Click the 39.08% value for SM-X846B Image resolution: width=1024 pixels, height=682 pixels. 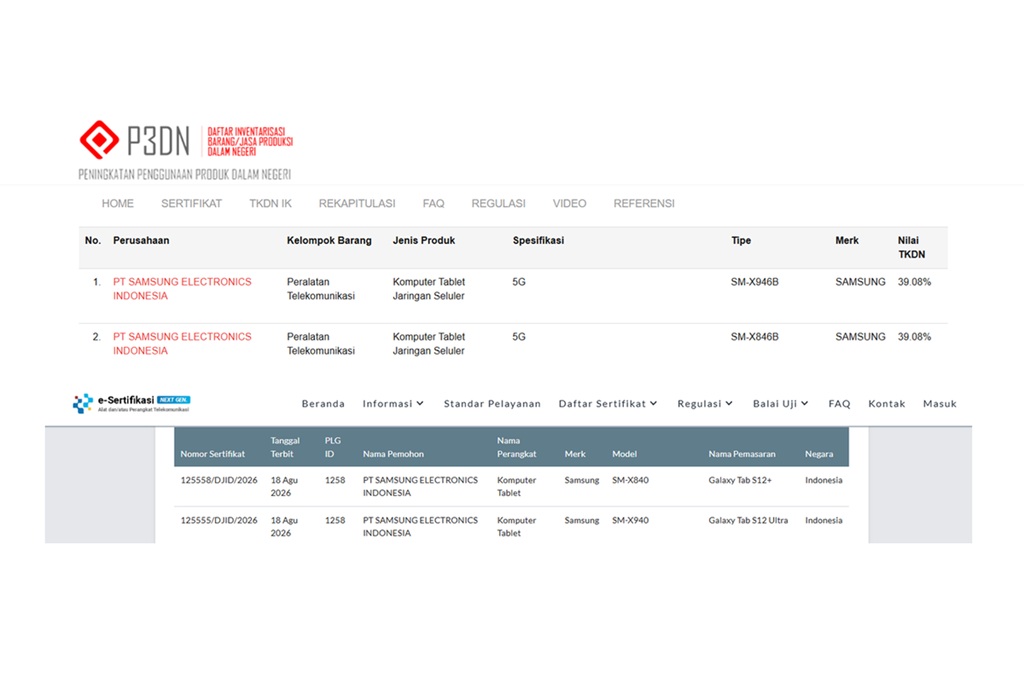(914, 337)
